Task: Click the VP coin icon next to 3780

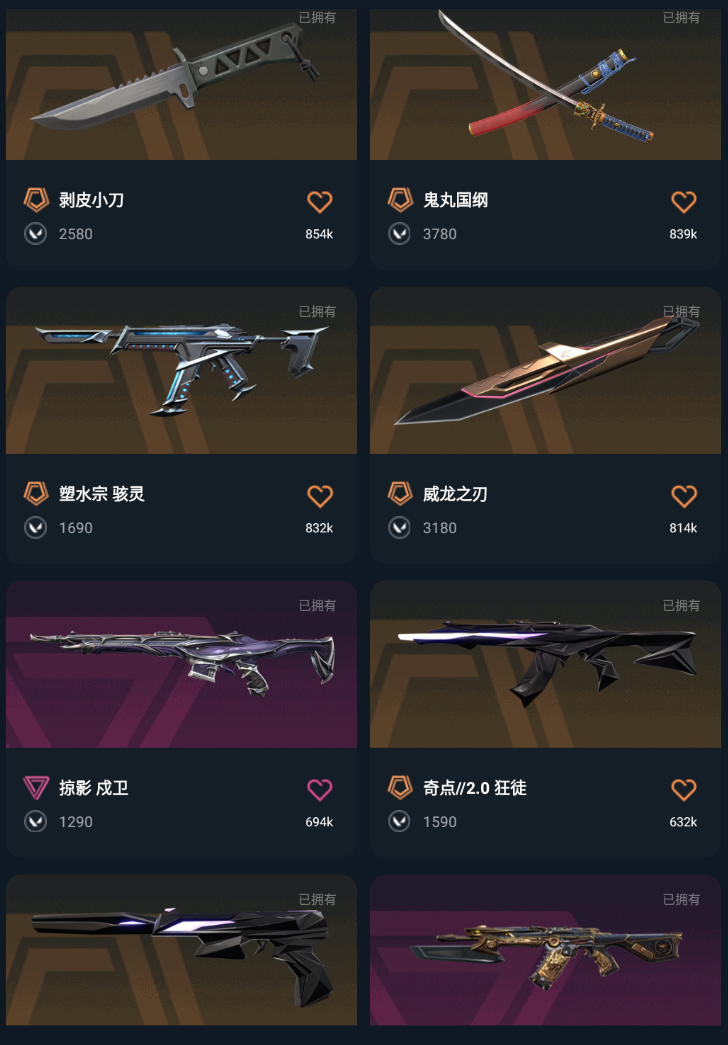Action: pos(399,234)
